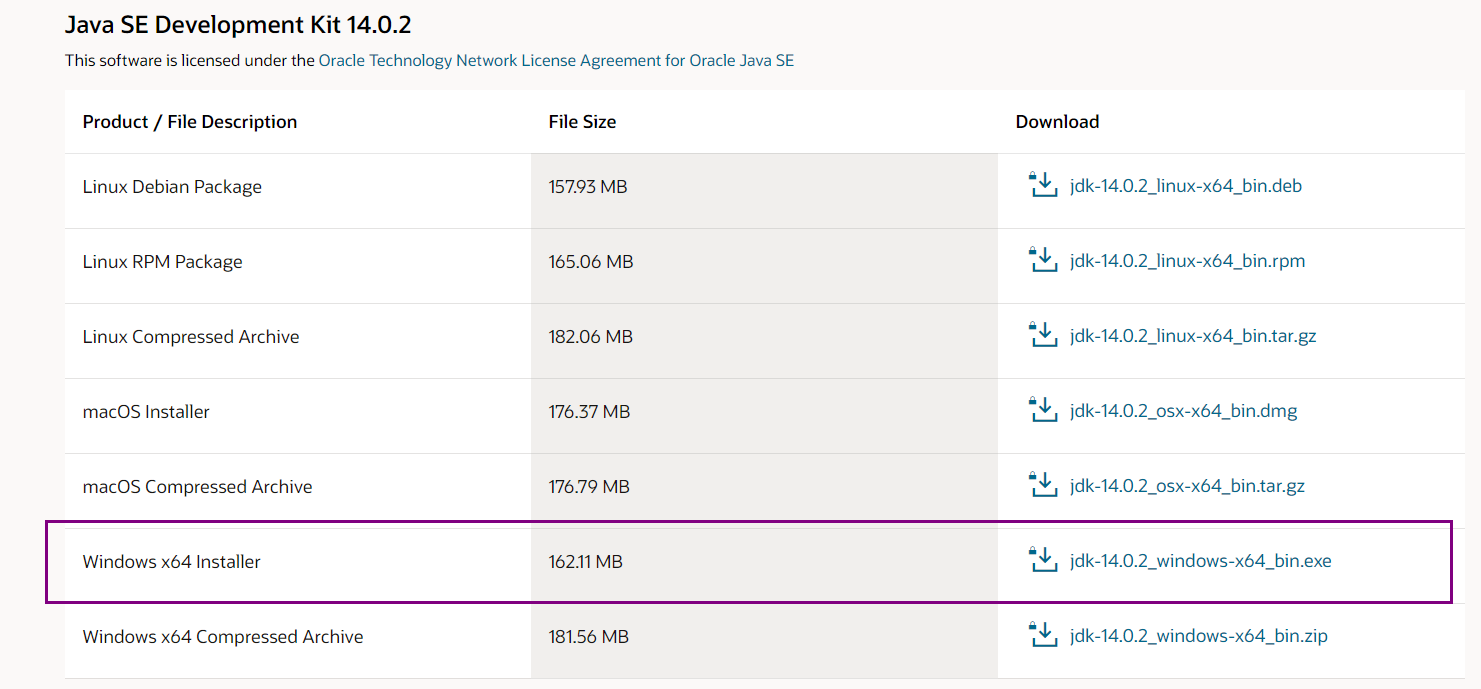Click the Java SE Development Kit 14.0.2 heading
This screenshot has width=1481, height=689.
[238, 24]
